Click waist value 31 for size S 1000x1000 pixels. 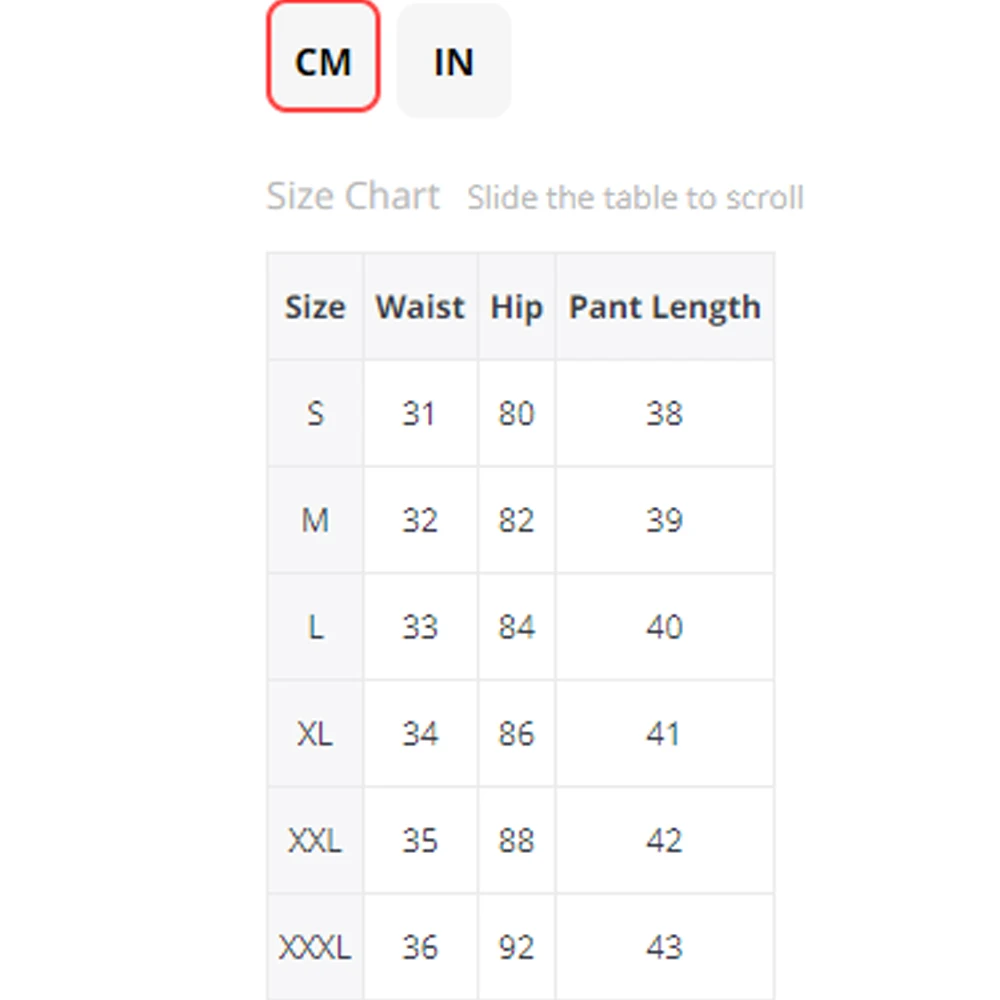click(420, 413)
